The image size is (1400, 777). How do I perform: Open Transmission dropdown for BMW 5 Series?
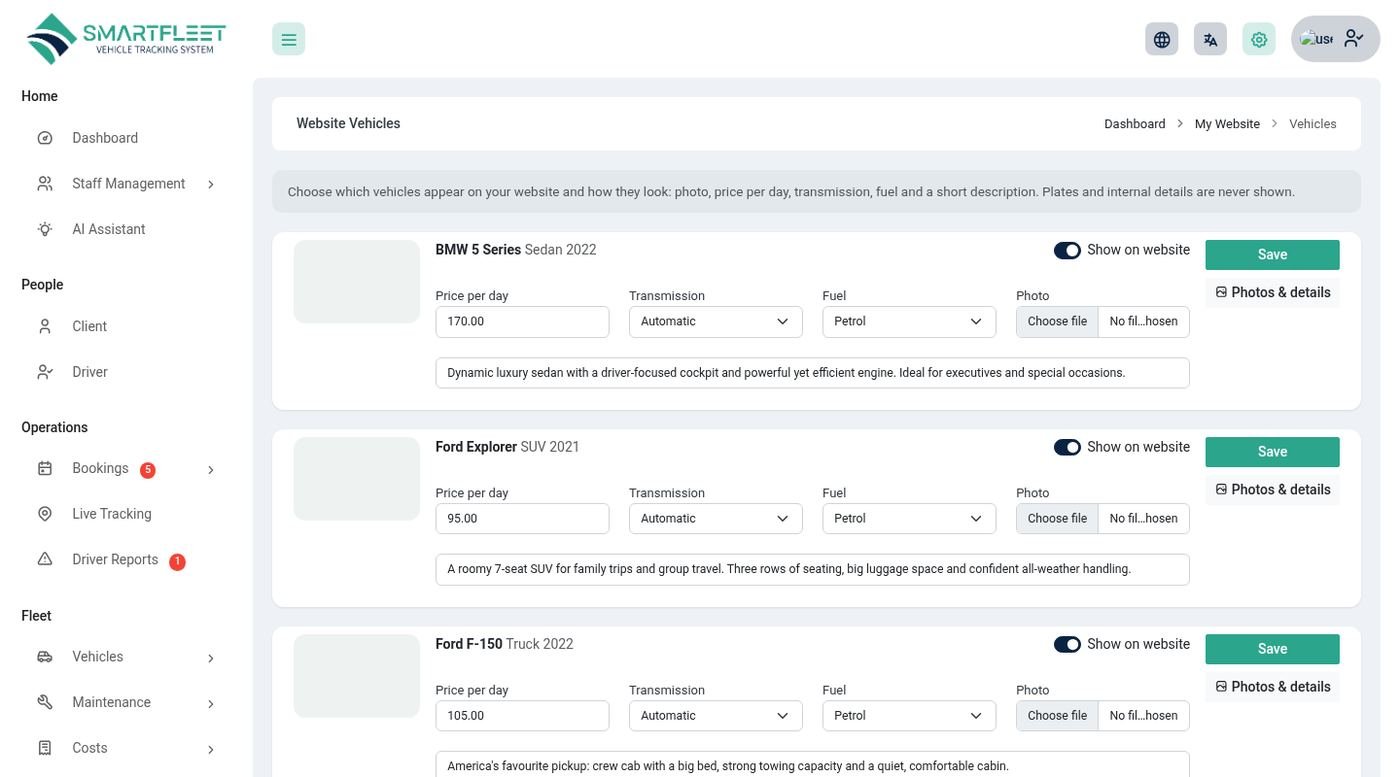click(716, 322)
